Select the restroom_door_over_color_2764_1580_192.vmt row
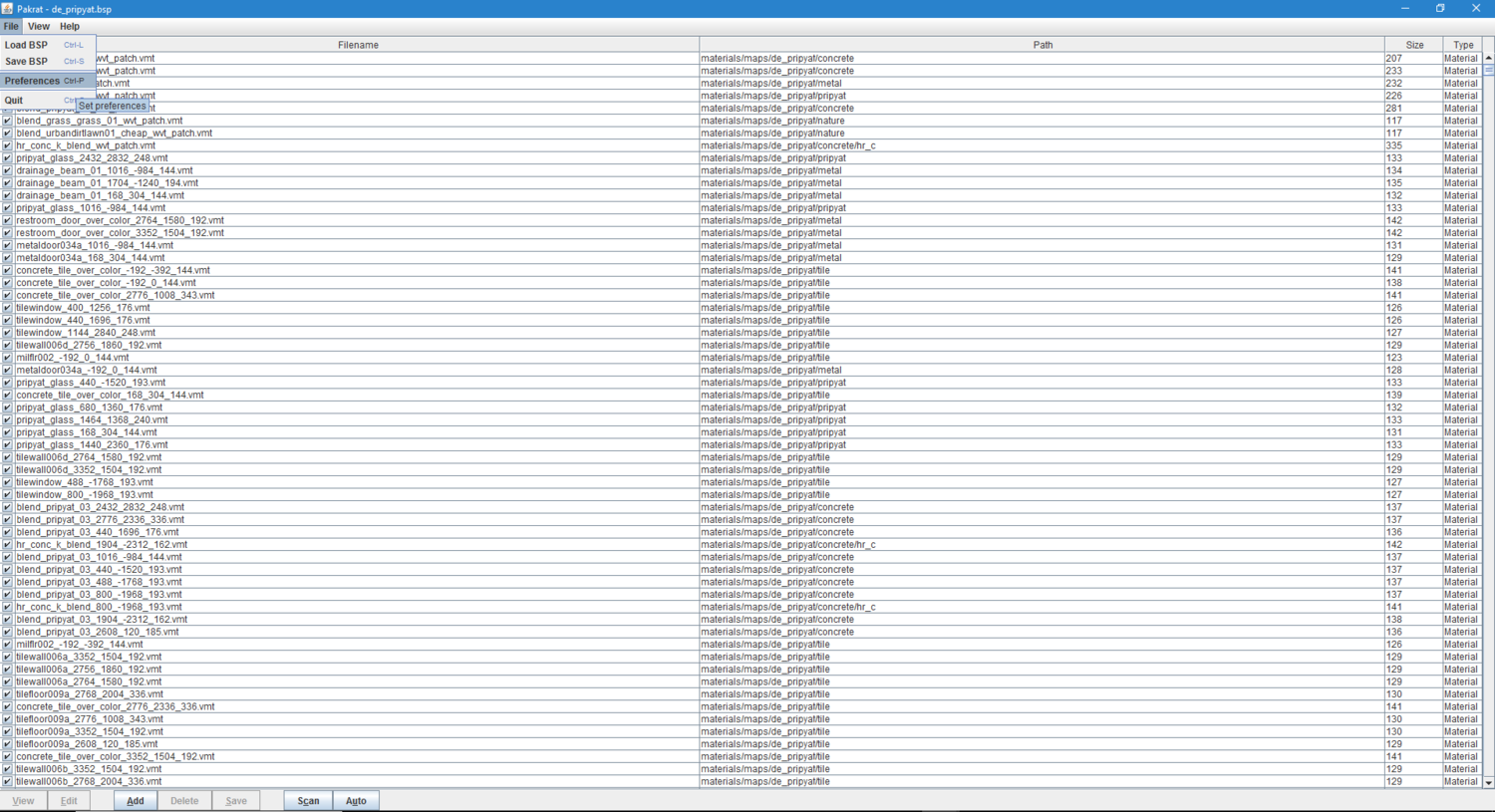The width and height of the screenshot is (1495, 812). tap(120, 220)
